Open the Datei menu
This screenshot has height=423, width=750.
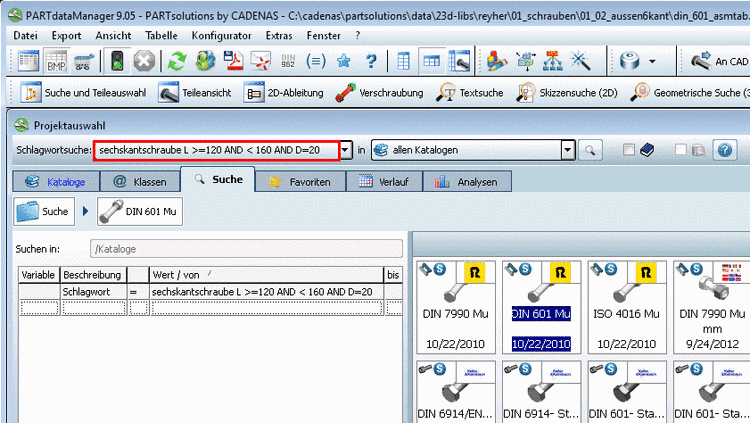25,35
